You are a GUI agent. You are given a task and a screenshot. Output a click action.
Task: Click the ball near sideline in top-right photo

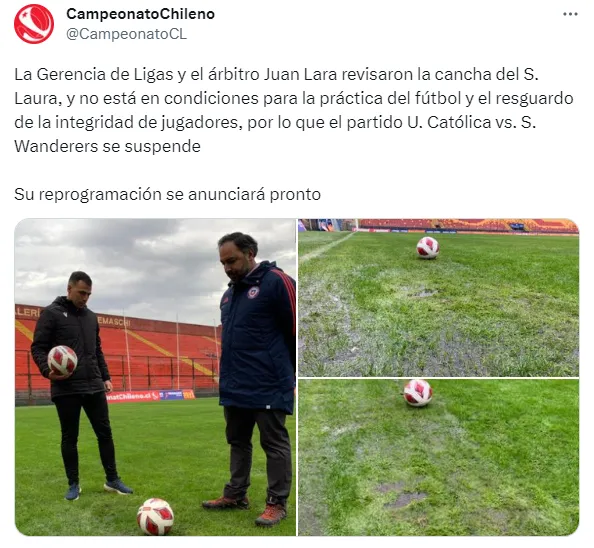tap(428, 248)
